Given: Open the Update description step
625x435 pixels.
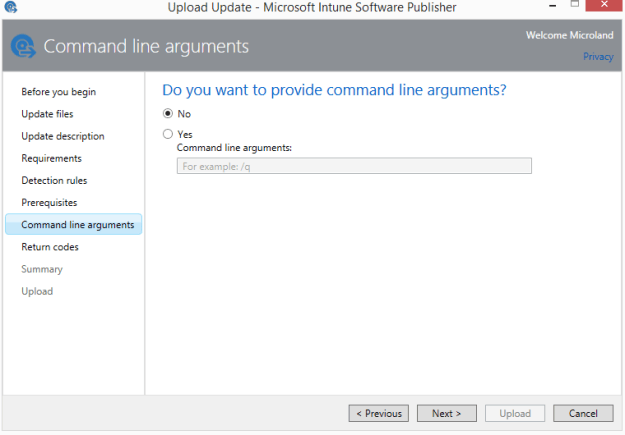Looking at the screenshot, I should pyautogui.click(x=63, y=136).
